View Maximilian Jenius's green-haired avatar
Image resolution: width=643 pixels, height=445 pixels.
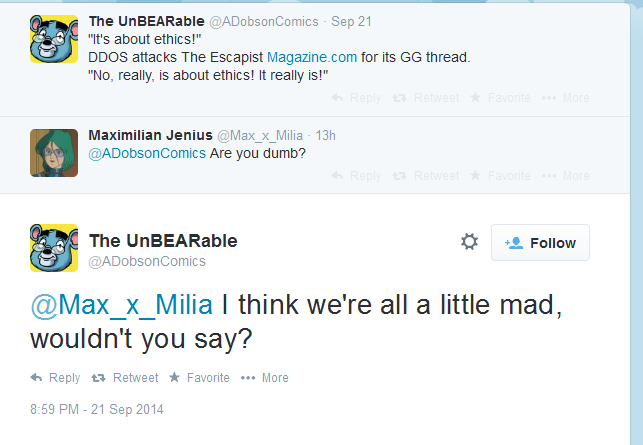coord(54,153)
